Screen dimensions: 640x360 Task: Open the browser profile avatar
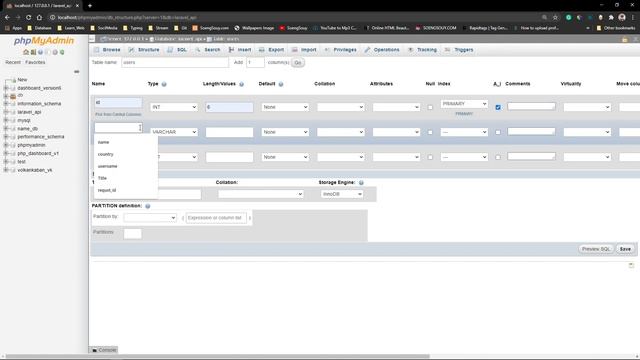[622, 17]
